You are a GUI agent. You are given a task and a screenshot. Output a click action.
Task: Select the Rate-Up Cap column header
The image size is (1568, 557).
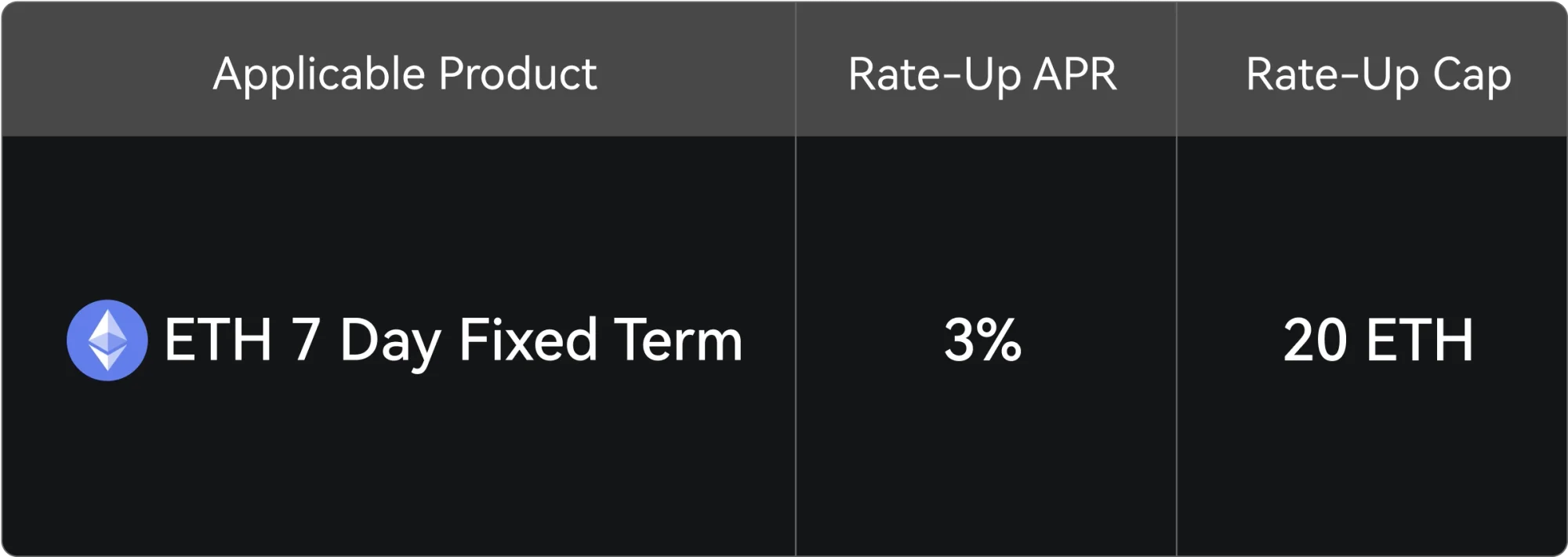(1378, 75)
